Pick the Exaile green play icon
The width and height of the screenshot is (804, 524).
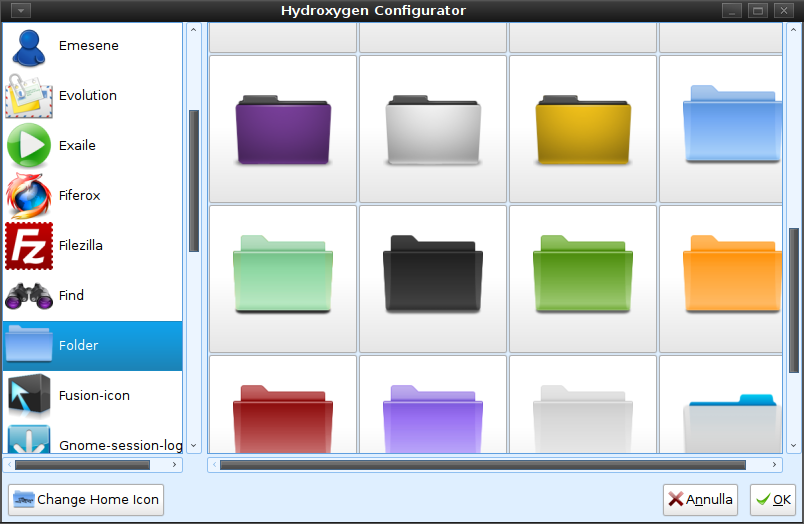pyautogui.click(x=29, y=146)
